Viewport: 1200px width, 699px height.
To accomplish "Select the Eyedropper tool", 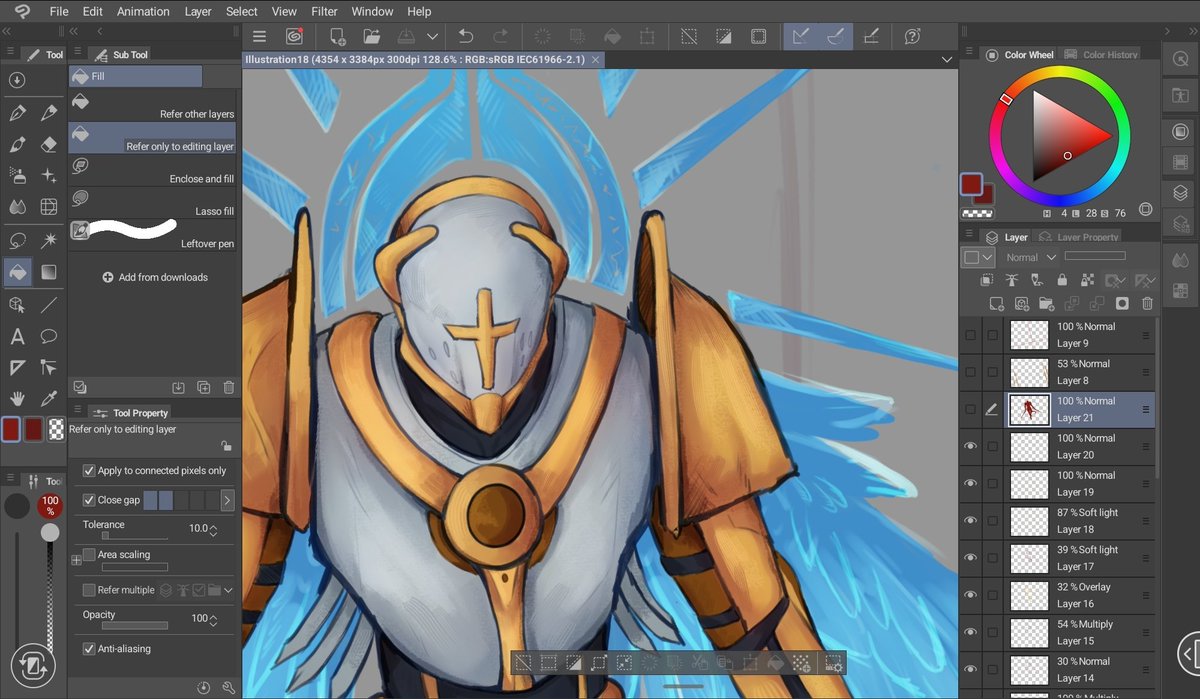I will click(x=48, y=398).
